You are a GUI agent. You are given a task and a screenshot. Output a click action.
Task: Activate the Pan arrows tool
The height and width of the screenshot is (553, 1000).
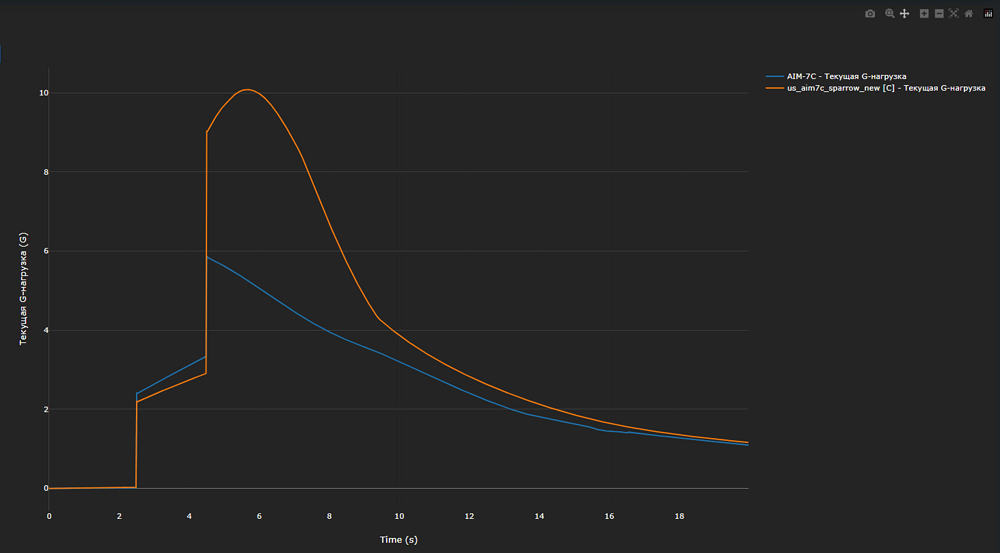point(904,13)
